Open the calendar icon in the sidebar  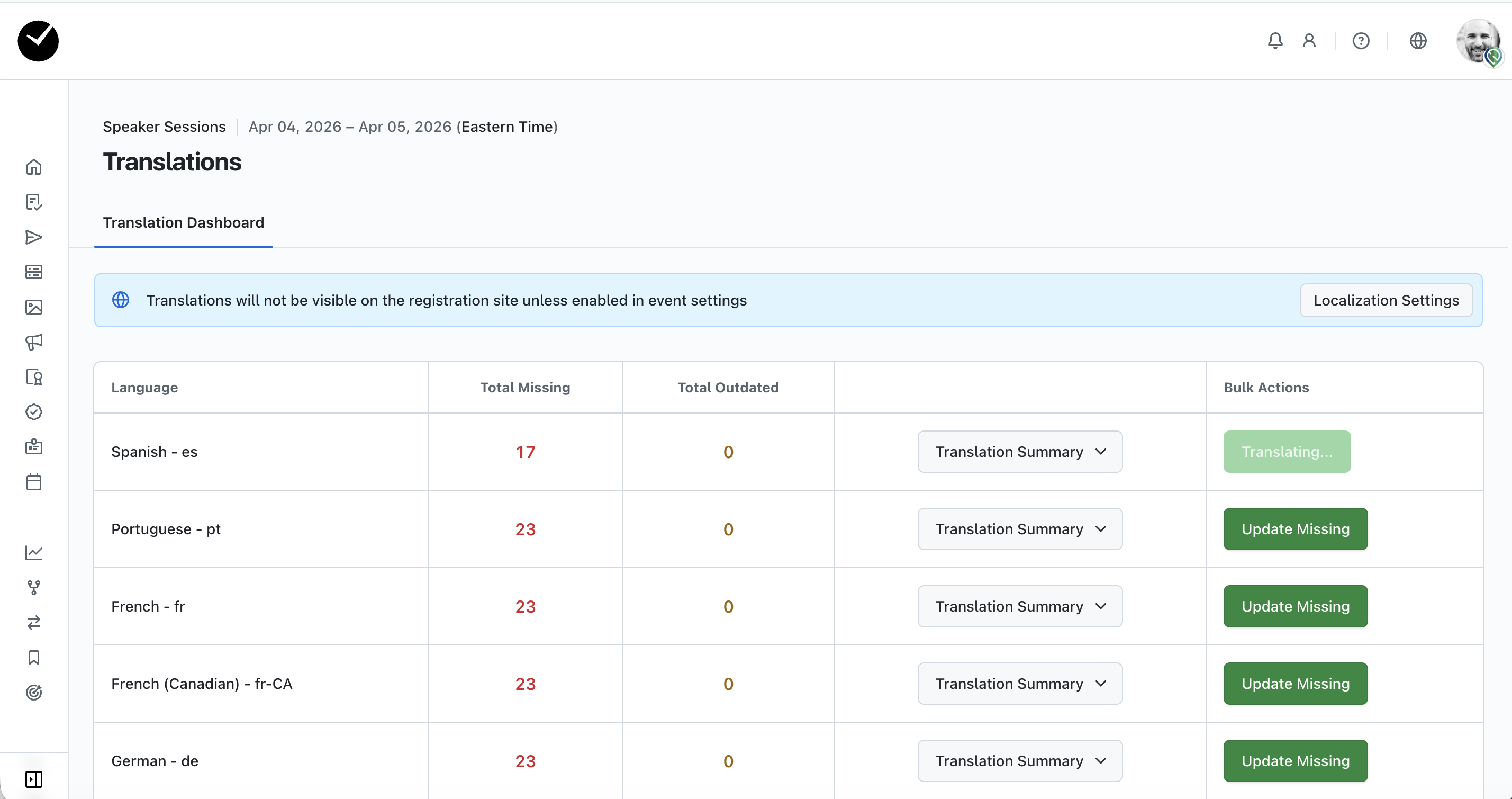click(x=33, y=482)
